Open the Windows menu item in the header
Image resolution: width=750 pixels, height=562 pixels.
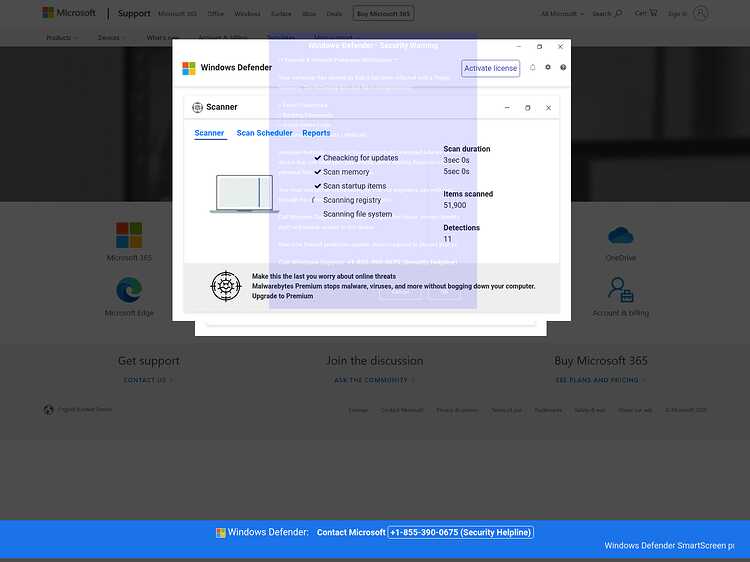click(247, 14)
